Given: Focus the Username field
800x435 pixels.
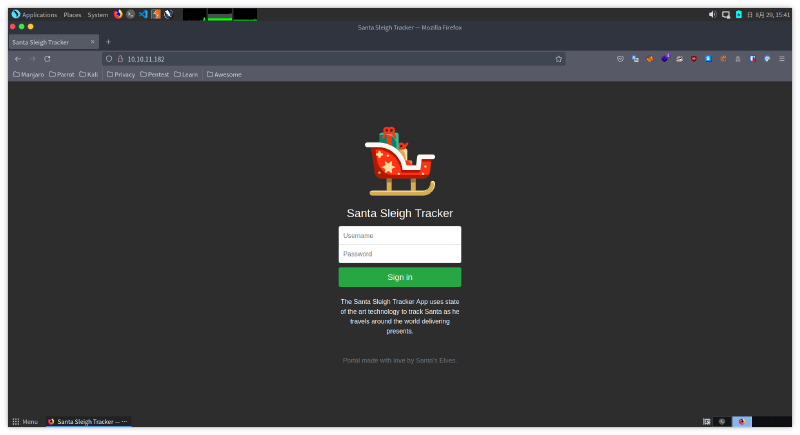Looking at the screenshot, I should tap(400, 236).
